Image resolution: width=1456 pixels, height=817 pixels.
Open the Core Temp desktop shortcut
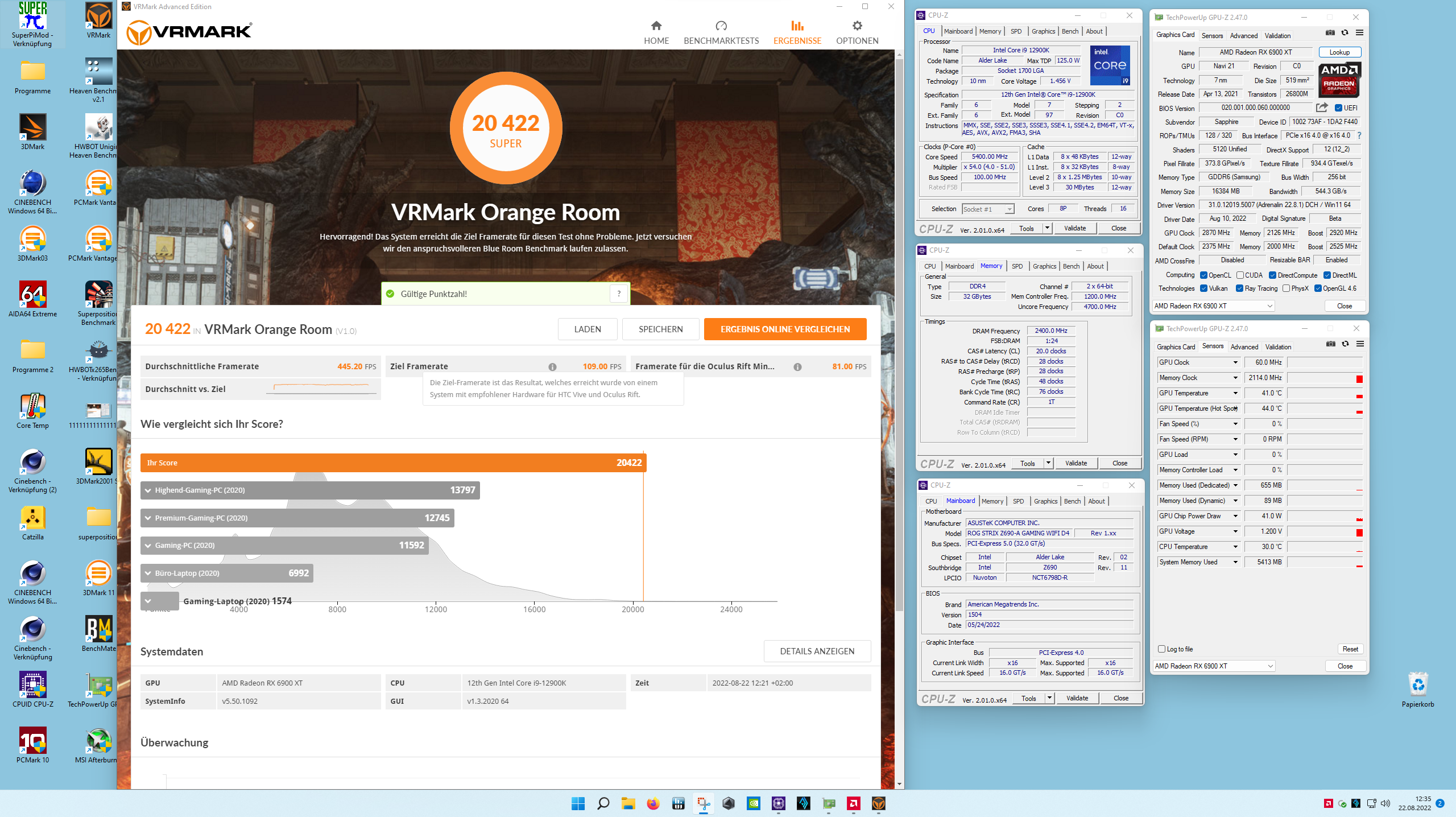click(x=32, y=410)
